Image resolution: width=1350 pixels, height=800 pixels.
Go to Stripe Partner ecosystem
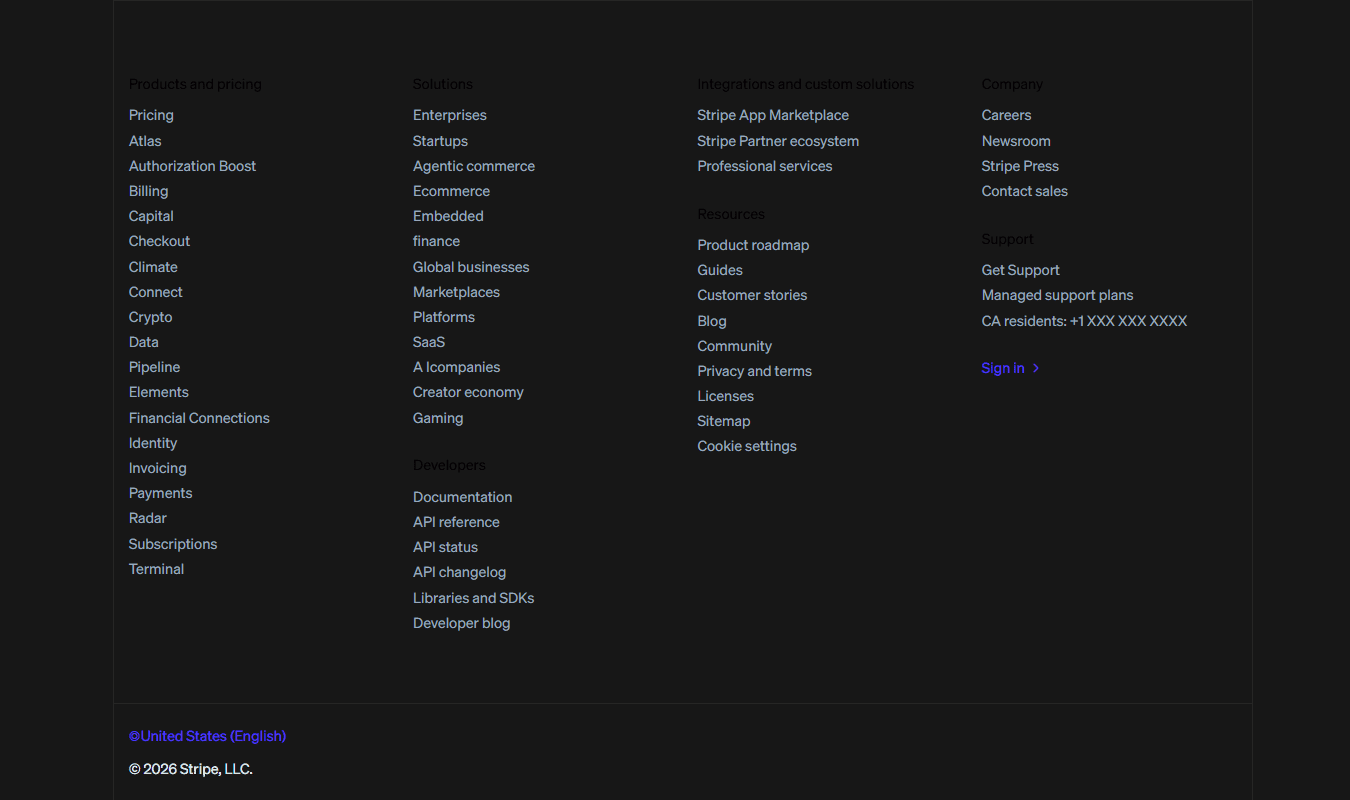(x=778, y=141)
